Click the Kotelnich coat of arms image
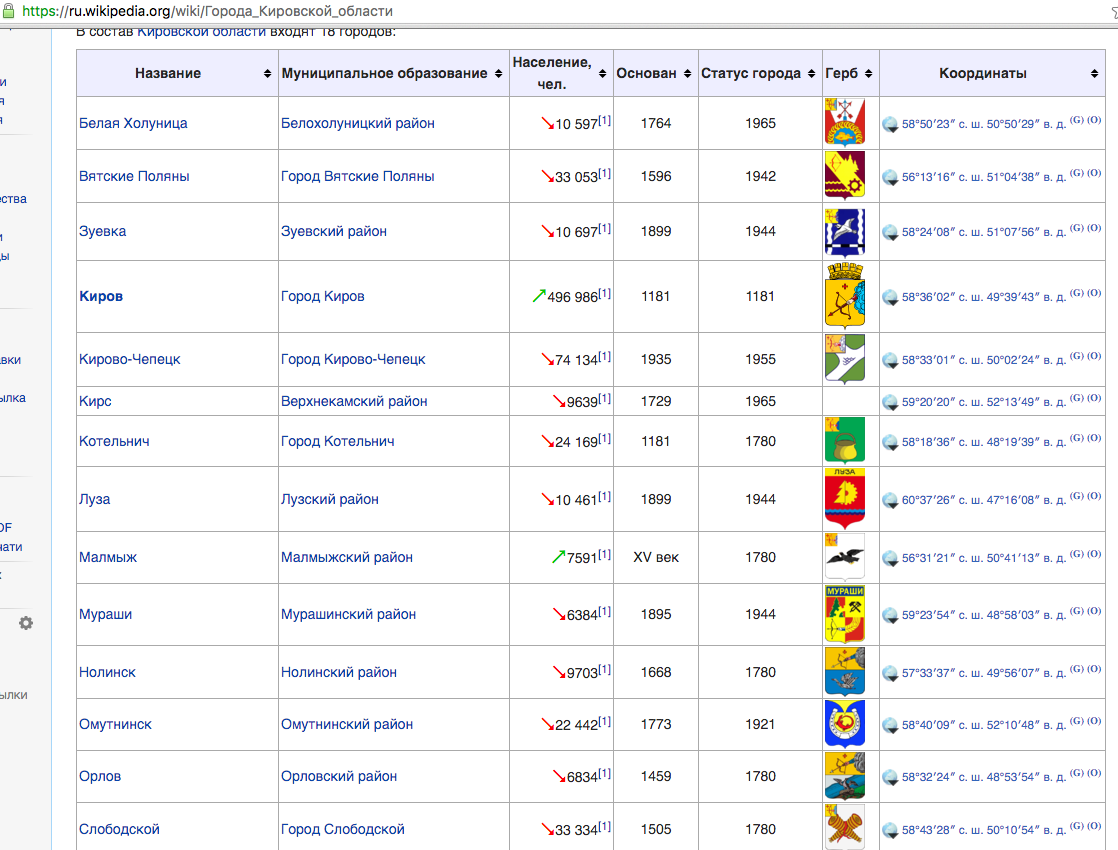Viewport: 1118px width, 850px height. tap(844, 441)
